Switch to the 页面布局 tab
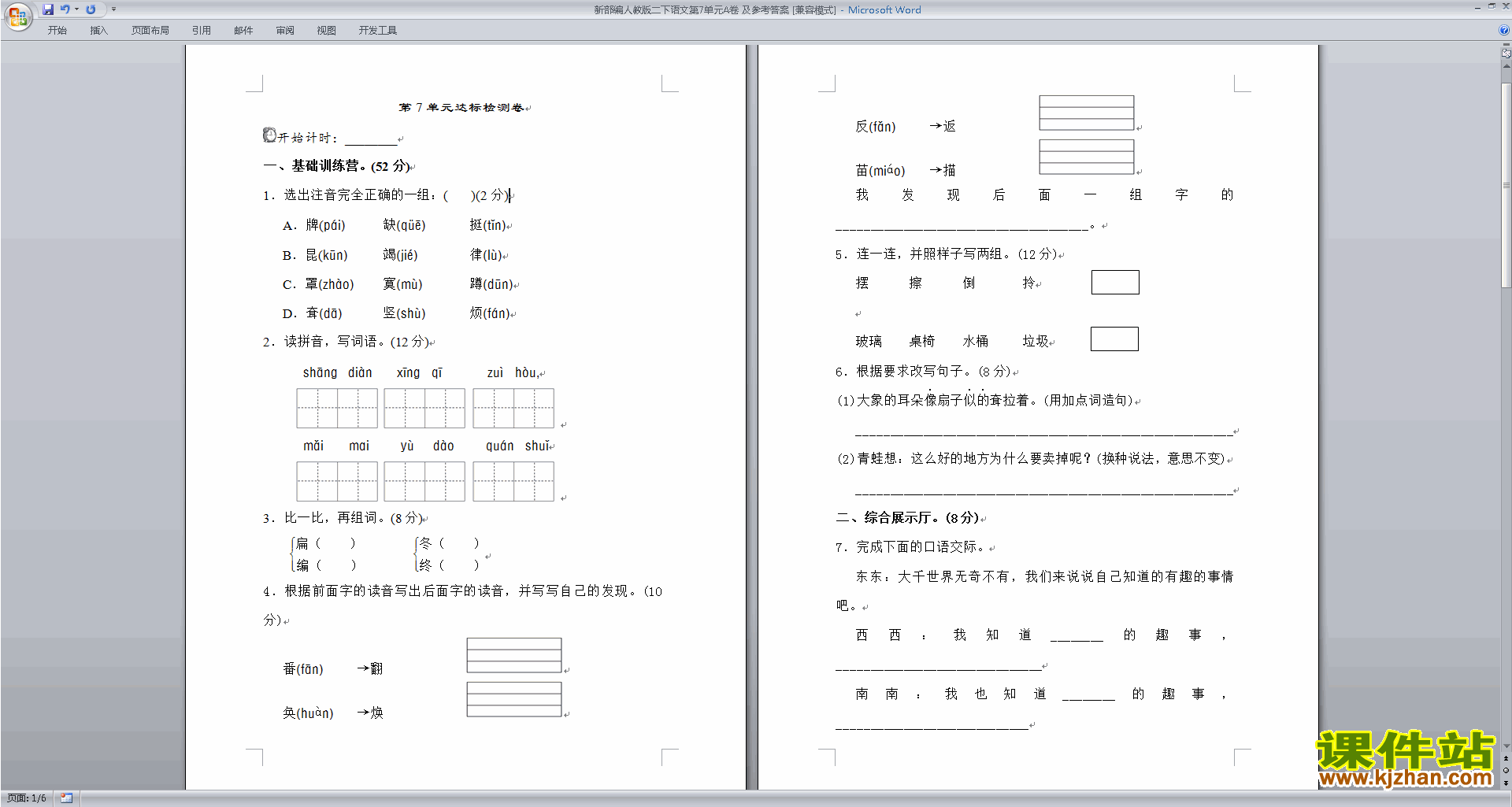 pos(150,31)
